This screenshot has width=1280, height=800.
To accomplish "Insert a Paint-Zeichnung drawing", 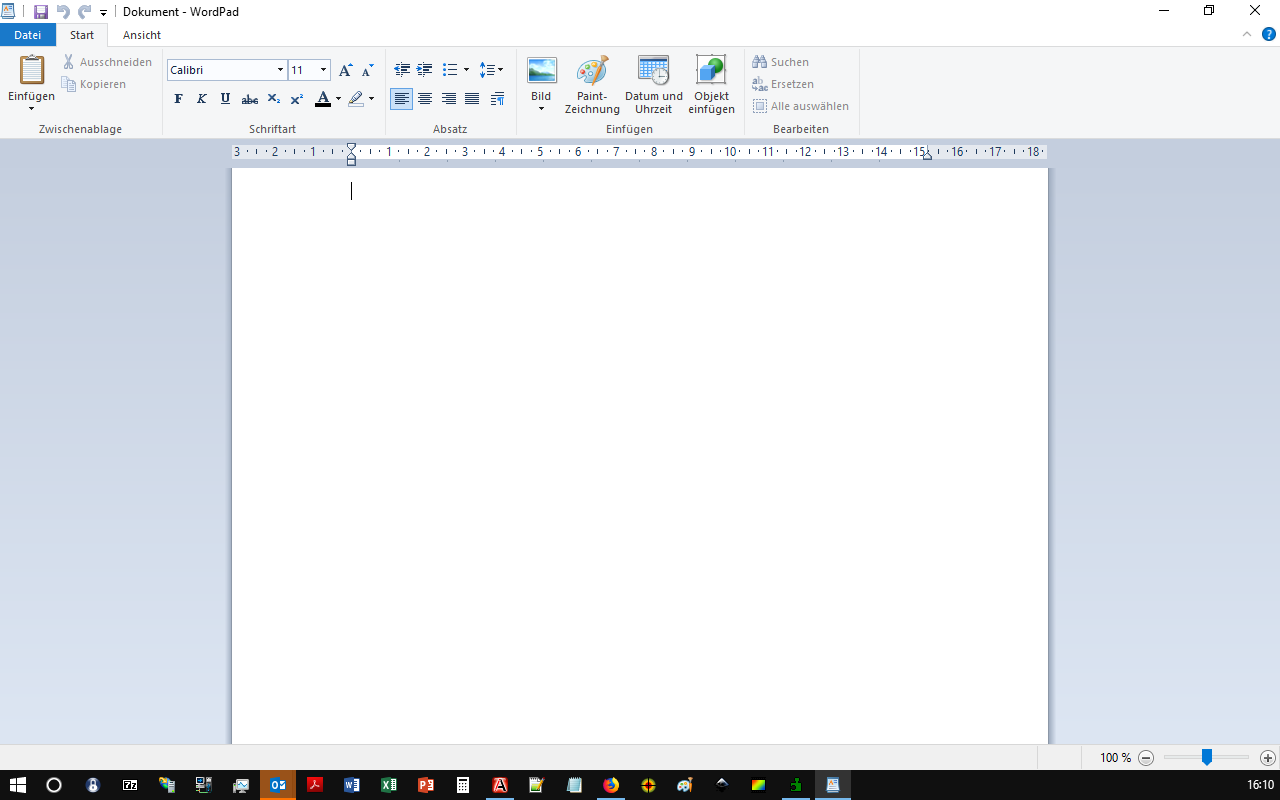I will [592, 71].
